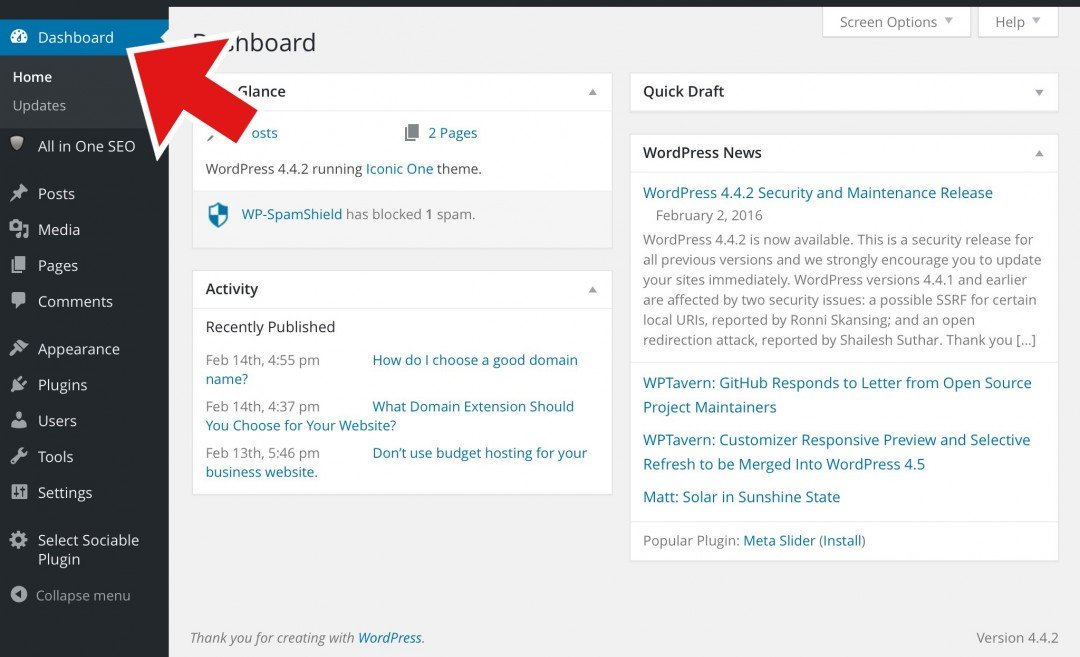Screen dimensions: 1080x657
Task: Click the Meta Slider plugin link
Action: pos(779,541)
